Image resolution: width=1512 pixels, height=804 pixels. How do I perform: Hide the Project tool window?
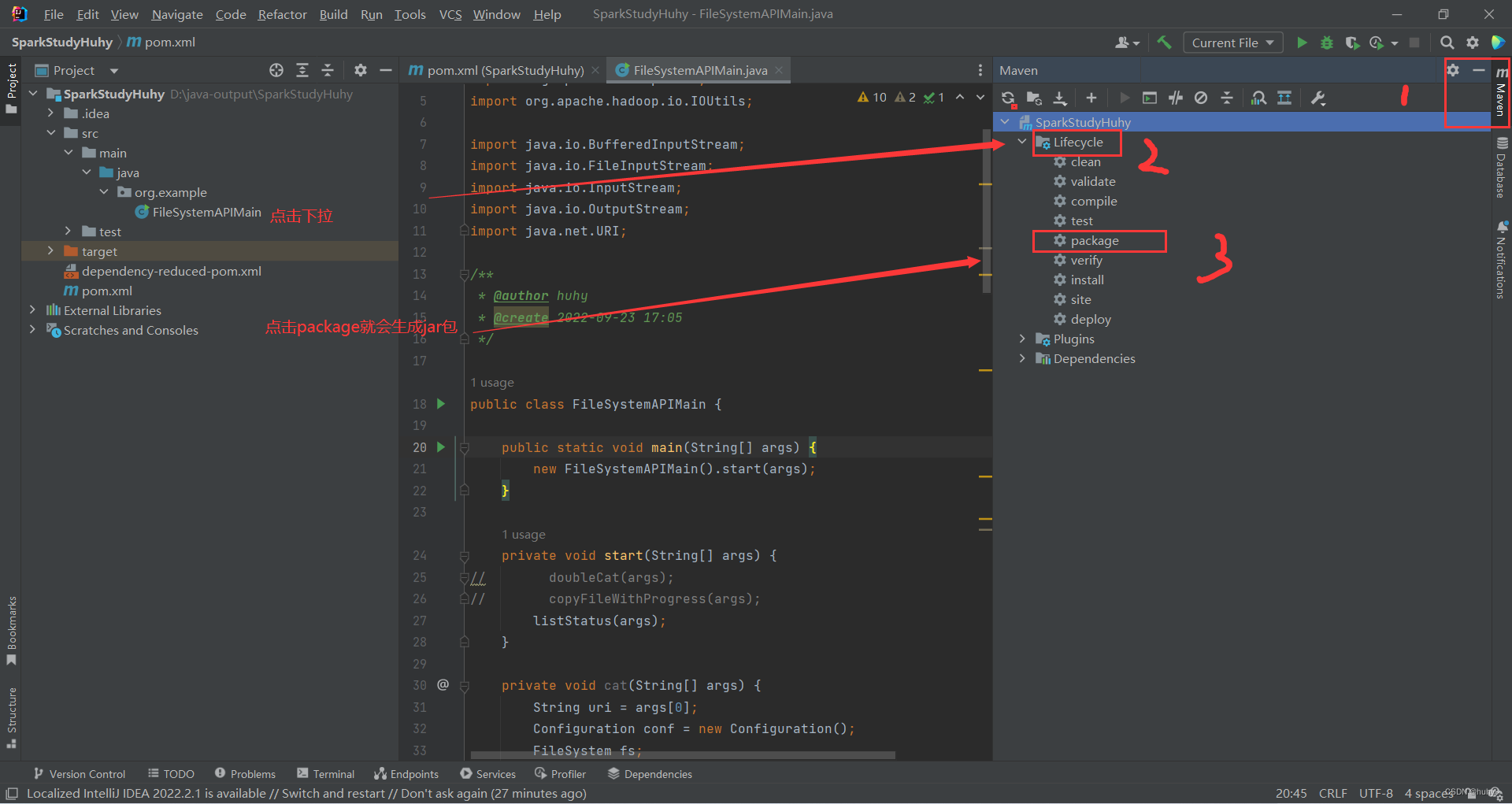pyautogui.click(x=386, y=70)
